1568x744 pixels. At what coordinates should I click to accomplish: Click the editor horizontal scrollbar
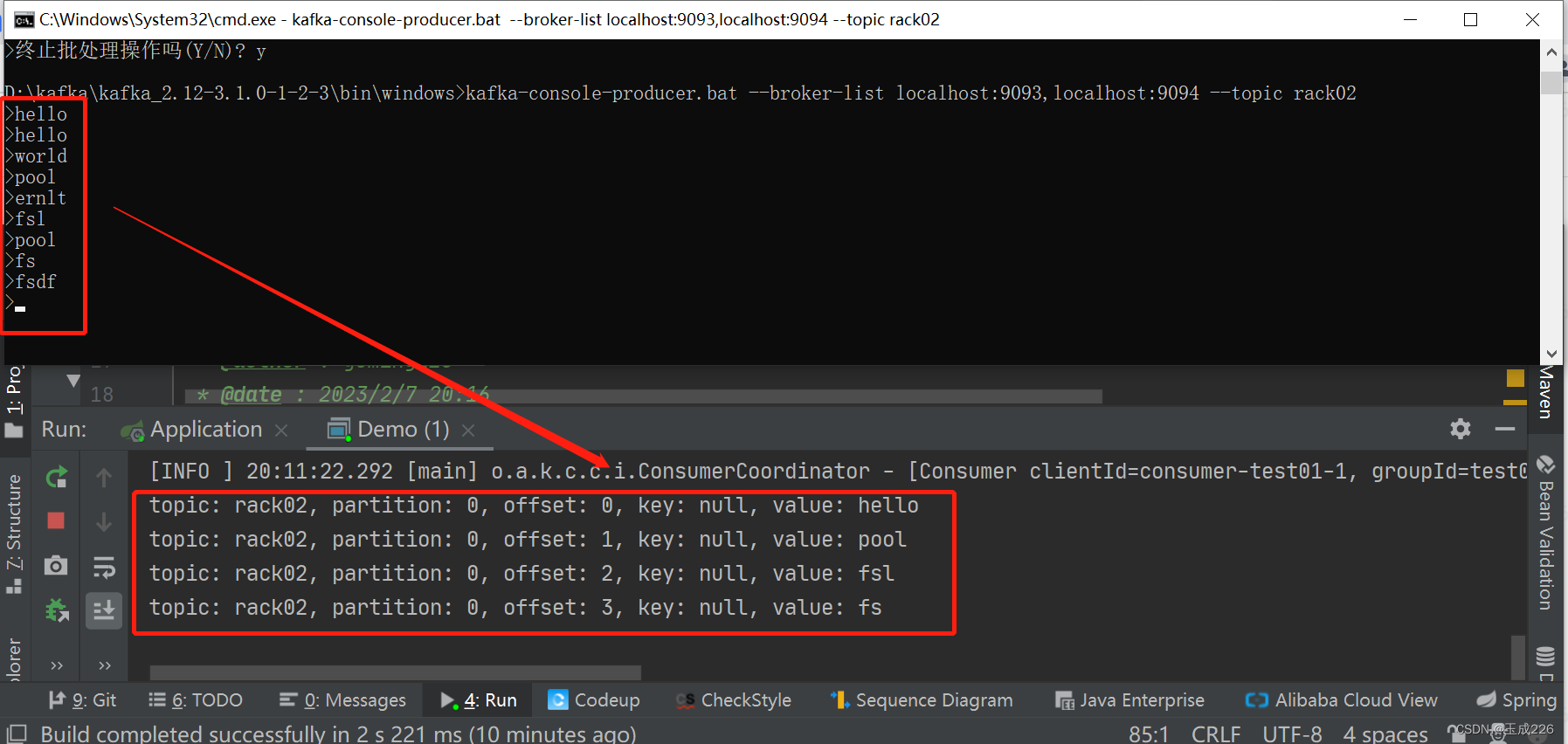pyautogui.click(x=644, y=397)
